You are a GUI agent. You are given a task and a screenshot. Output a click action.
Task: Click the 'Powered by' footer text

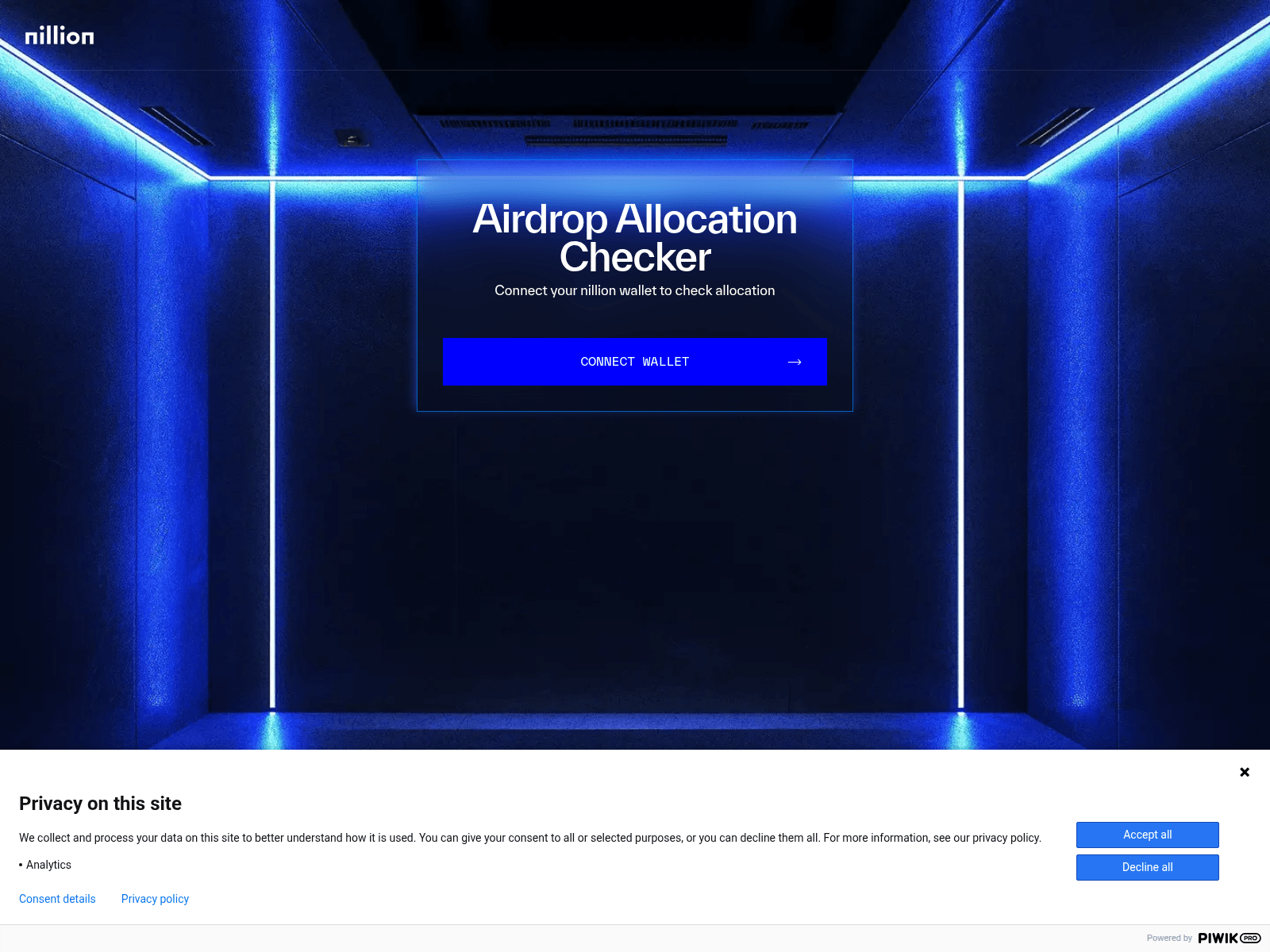[x=1169, y=938]
